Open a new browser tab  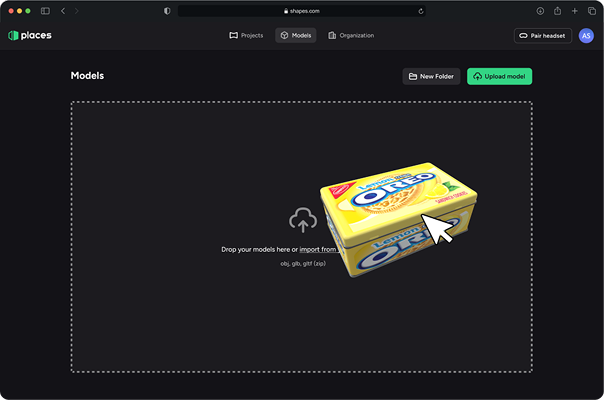574,11
